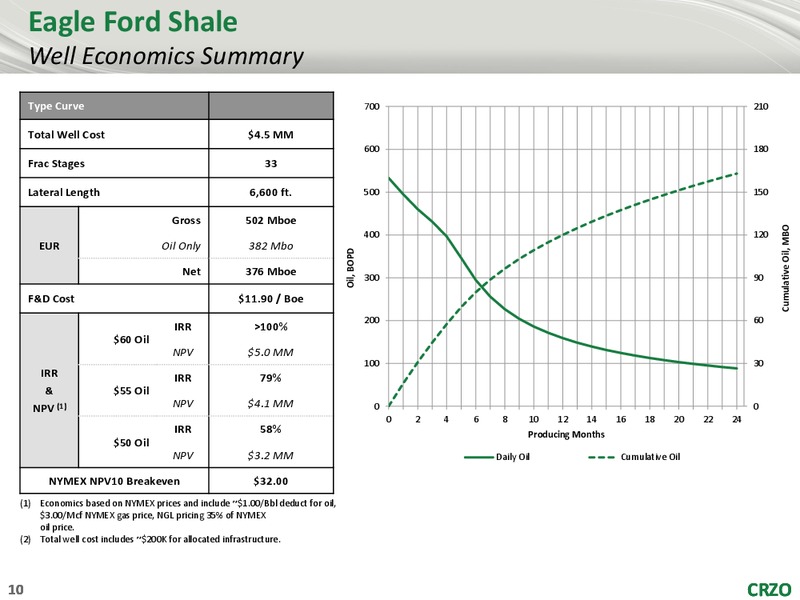Select the ">100%" IRR value
This screenshot has height=600, width=800.
270,327
